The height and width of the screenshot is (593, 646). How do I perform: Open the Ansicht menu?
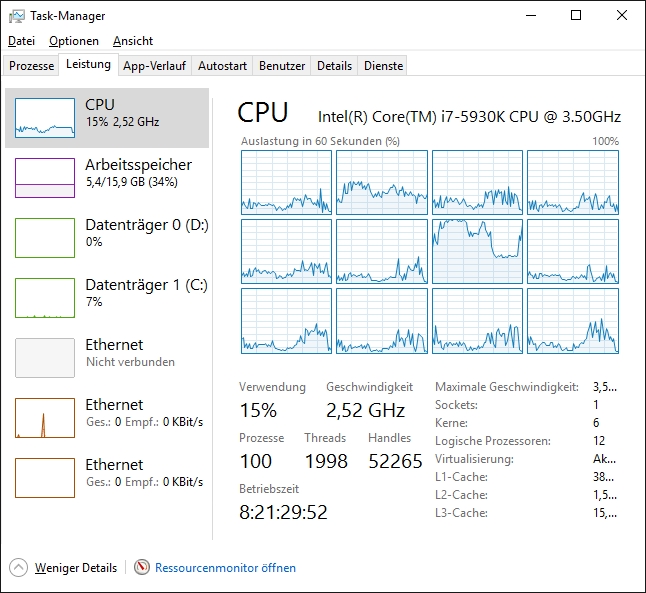tap(133, 41)
